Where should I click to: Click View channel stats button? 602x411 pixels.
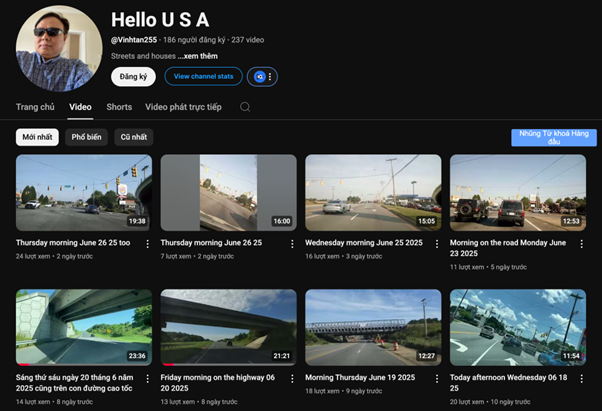point(203,76)
